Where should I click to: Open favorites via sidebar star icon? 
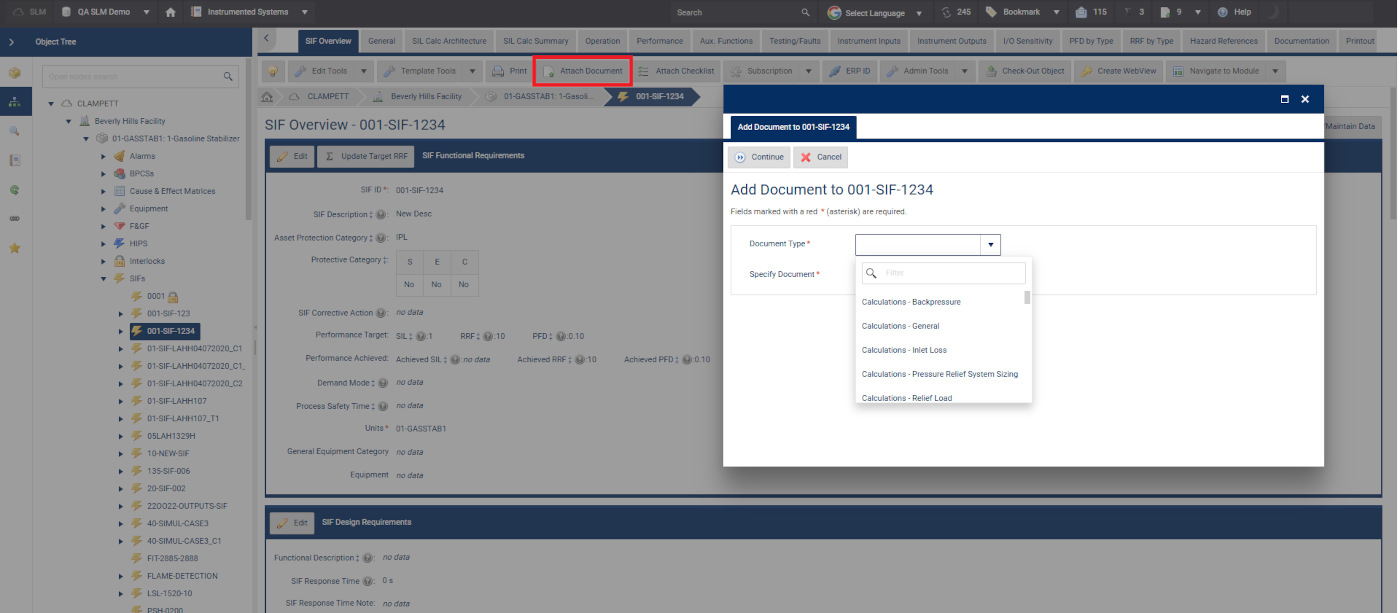tap(14, 247)
